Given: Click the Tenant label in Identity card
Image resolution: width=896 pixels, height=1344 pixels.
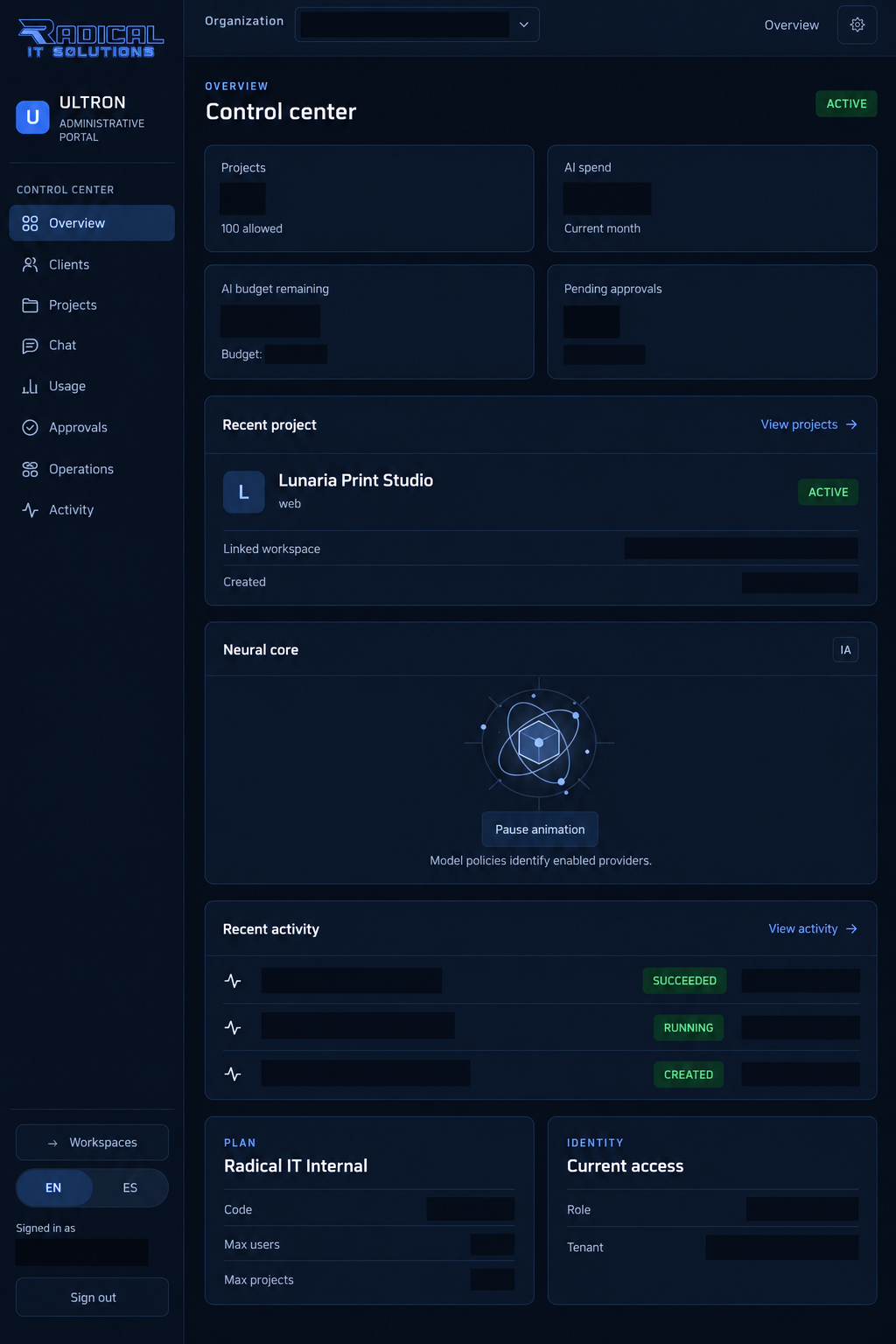Looking at the screenshot, I should coord(585,1247).
